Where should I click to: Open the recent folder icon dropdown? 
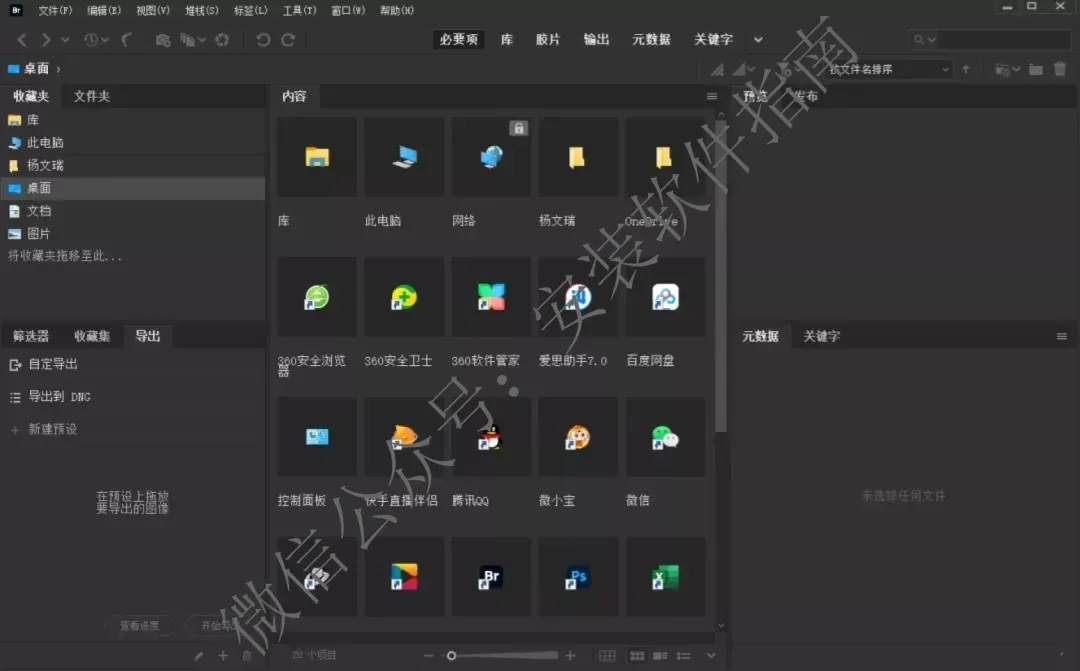click(1007, 69)
